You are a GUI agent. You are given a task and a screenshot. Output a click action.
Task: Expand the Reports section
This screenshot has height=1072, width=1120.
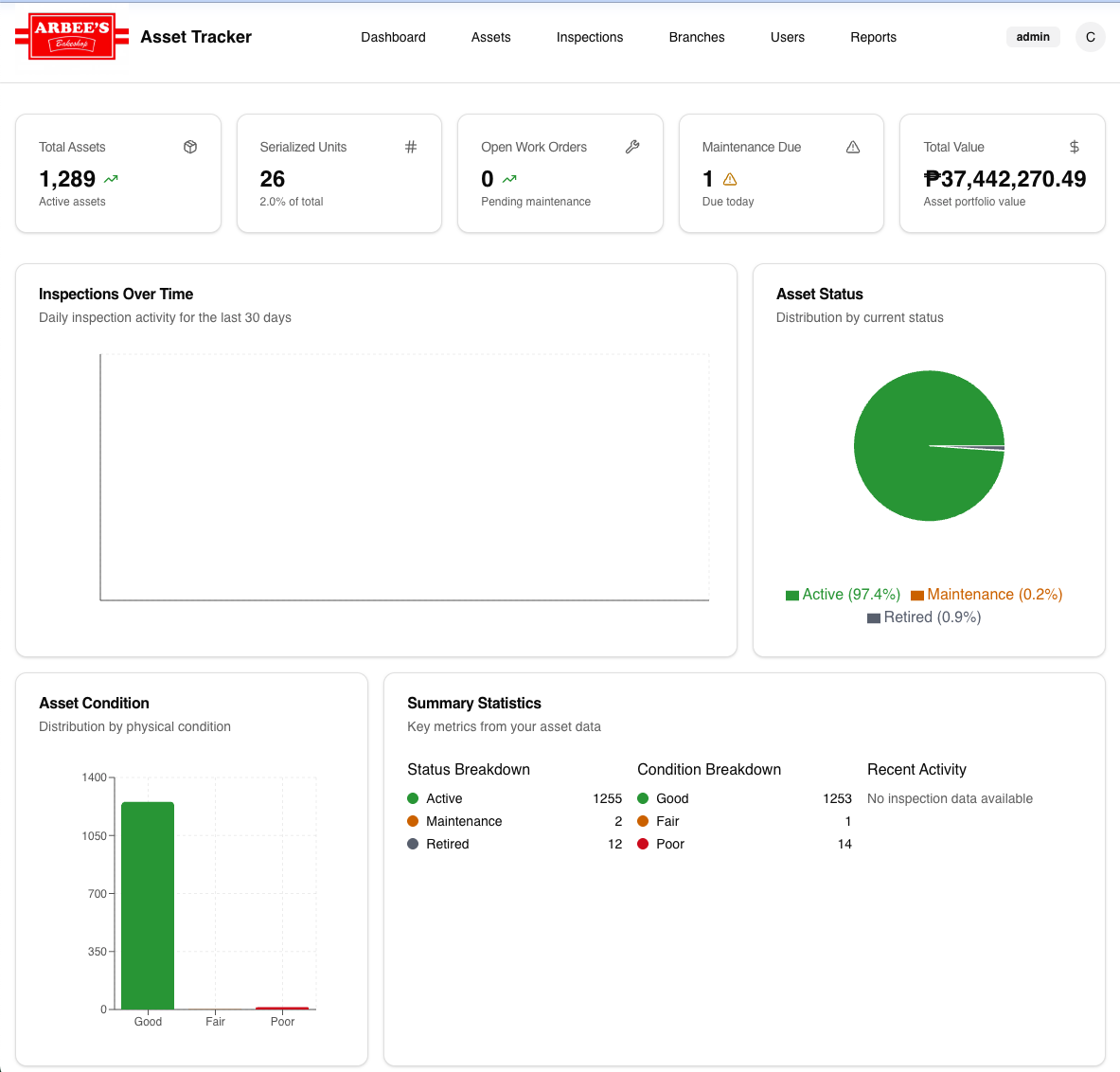pos(873,37)
